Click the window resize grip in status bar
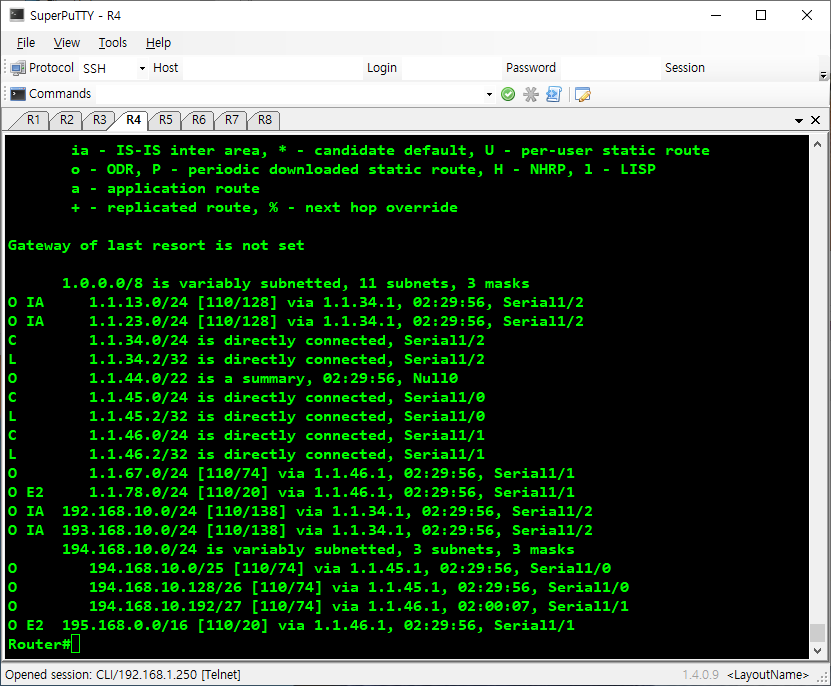The width and height of the screenshot is (831, 686). (823, 677)
